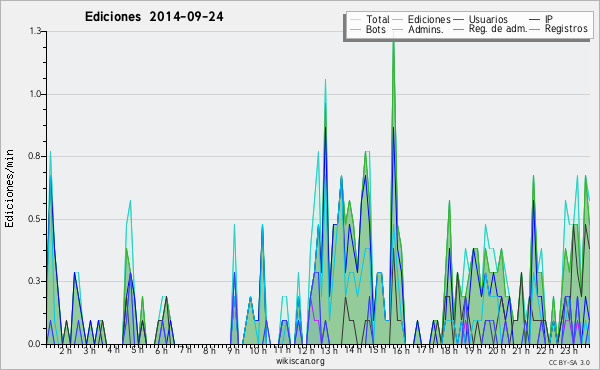Click the turquoise peak above 13 h
Viewport: 600px width, 370px height.
[325, 80]
